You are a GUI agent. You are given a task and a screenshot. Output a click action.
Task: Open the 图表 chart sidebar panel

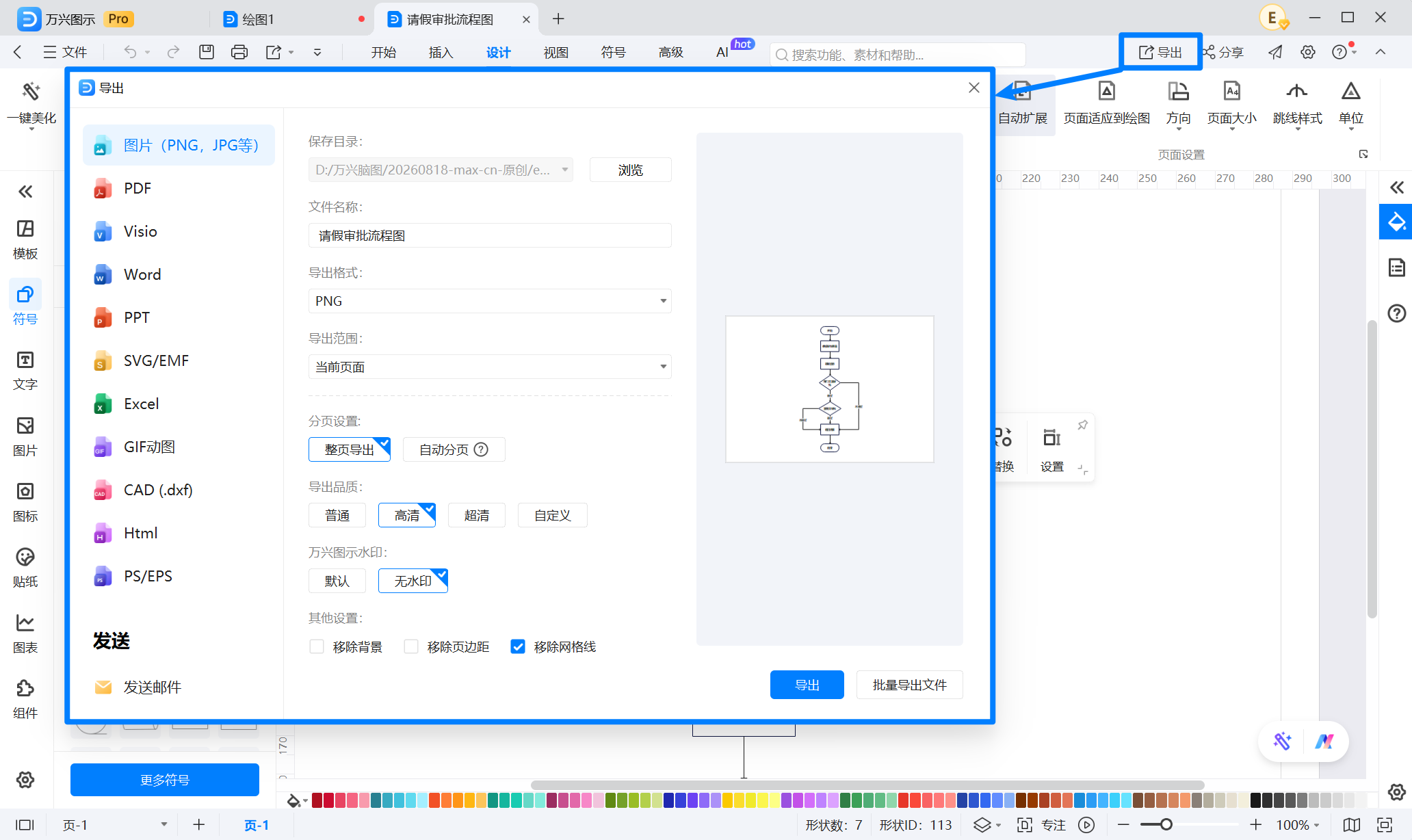coord(25,633)
